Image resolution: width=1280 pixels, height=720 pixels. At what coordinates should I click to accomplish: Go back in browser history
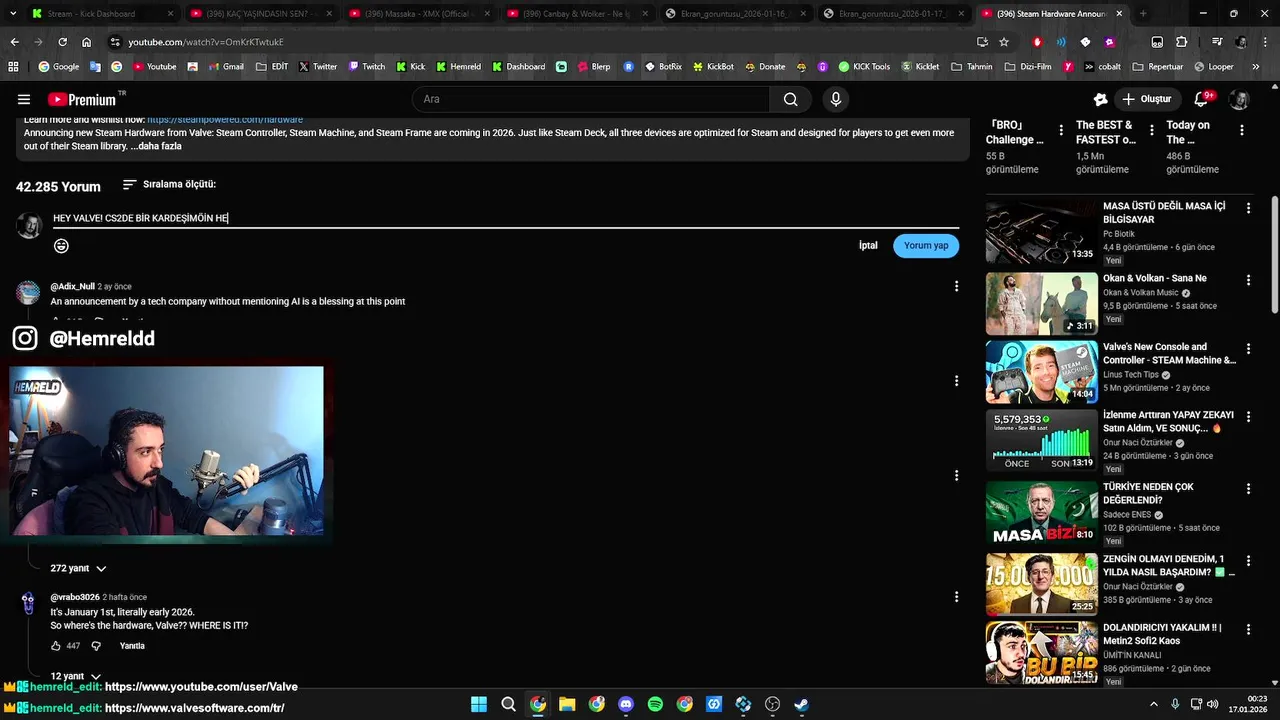14,42
